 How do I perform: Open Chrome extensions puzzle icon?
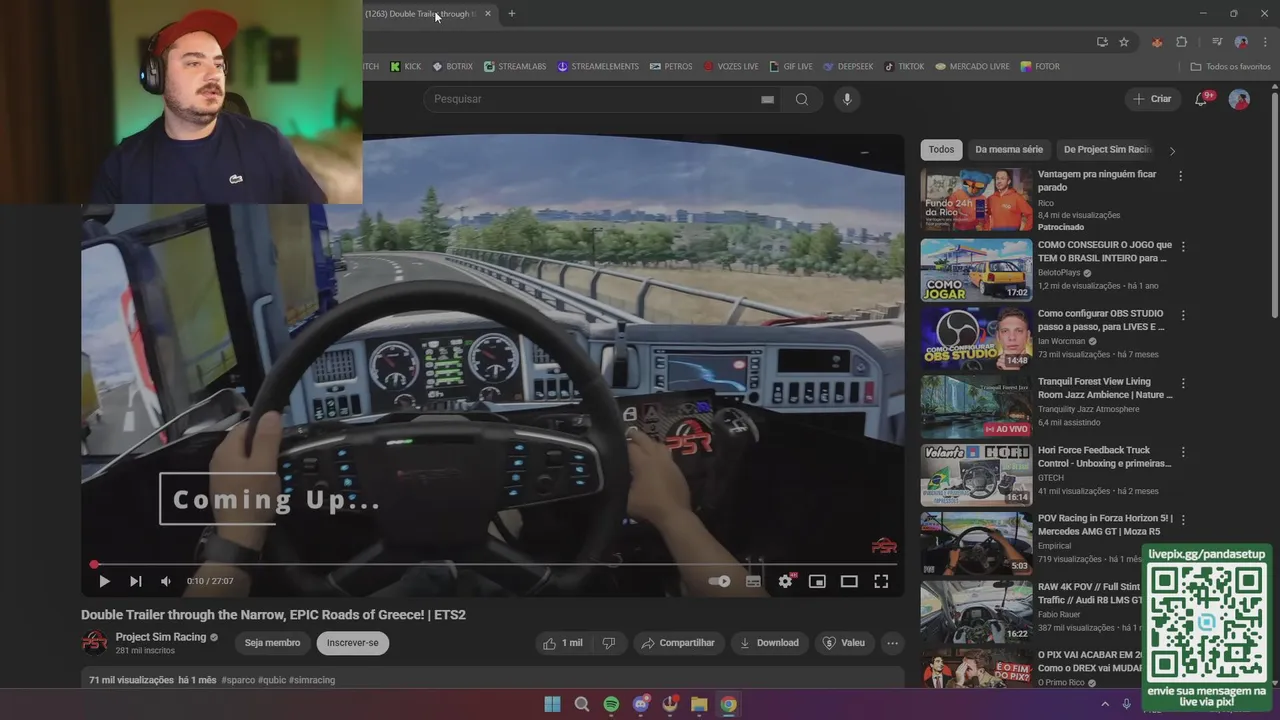click(1182, 42)
